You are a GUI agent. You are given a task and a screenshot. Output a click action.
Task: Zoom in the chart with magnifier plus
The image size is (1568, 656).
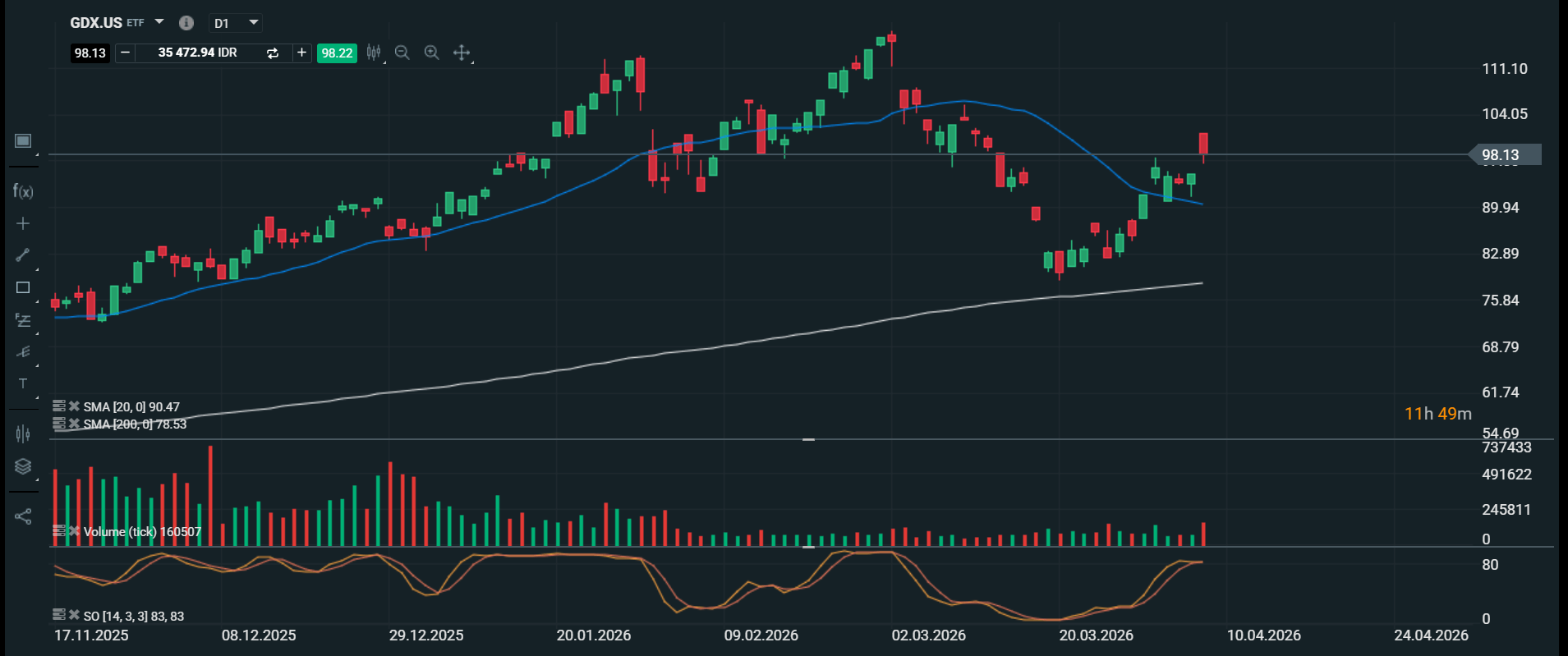tap(431, 53)
